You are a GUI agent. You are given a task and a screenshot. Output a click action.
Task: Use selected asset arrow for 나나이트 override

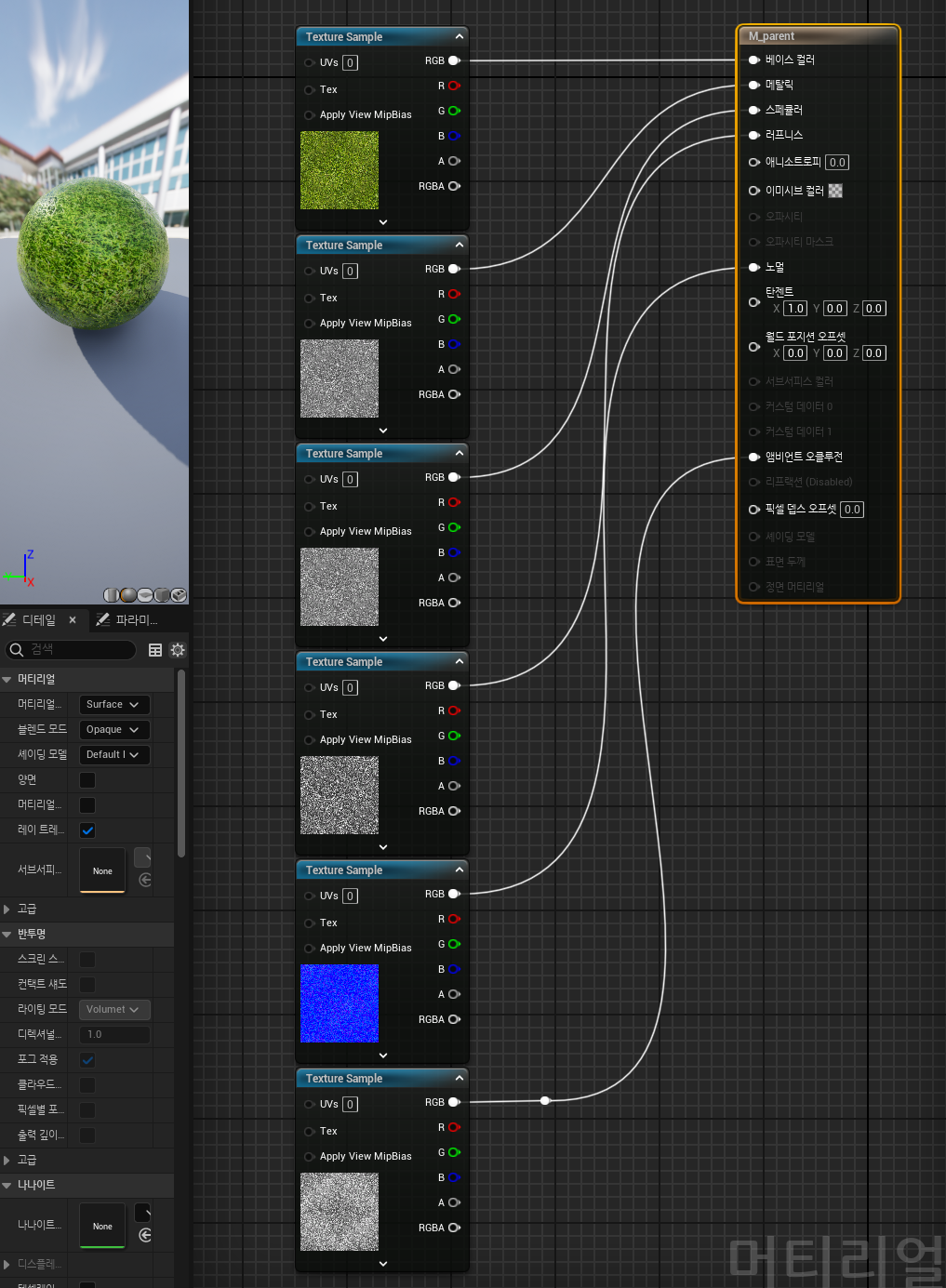145,1235
